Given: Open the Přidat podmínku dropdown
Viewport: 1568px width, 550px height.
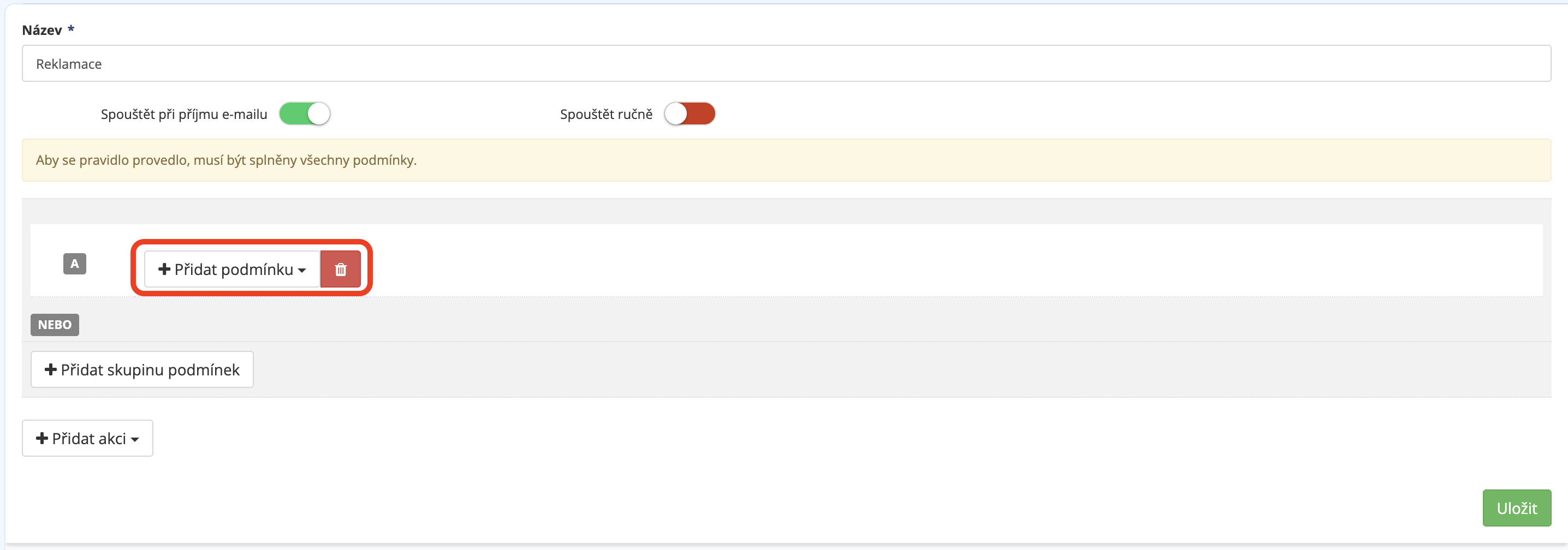Looking at the screenshot, I should [x=232, y=269].
